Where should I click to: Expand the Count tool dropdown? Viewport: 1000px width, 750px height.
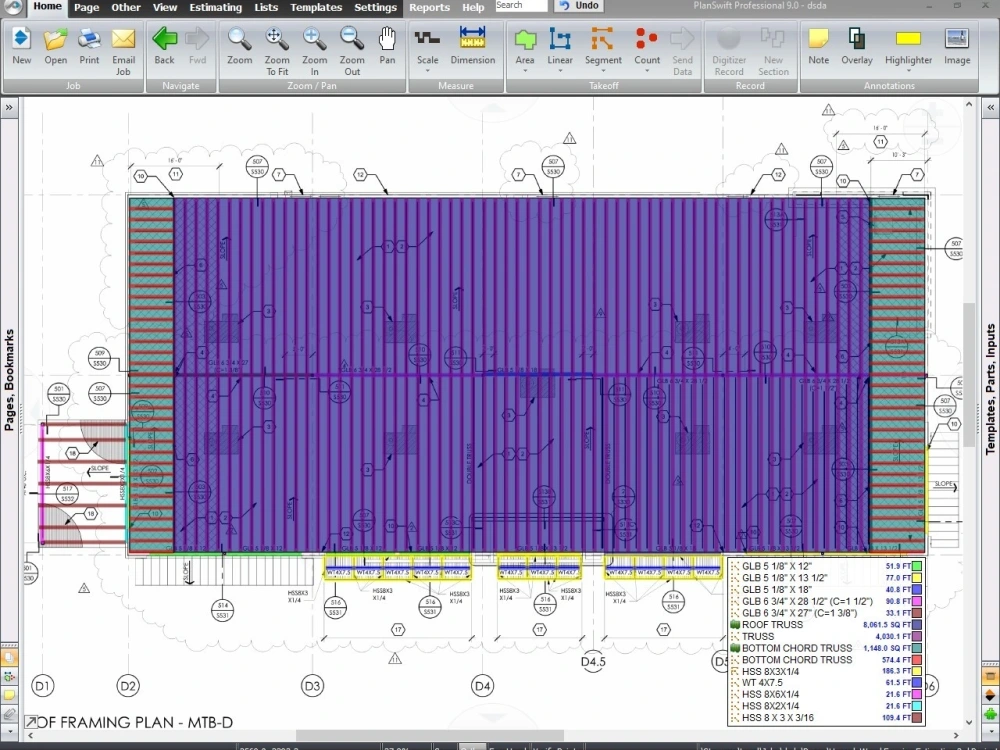[646, 72]
